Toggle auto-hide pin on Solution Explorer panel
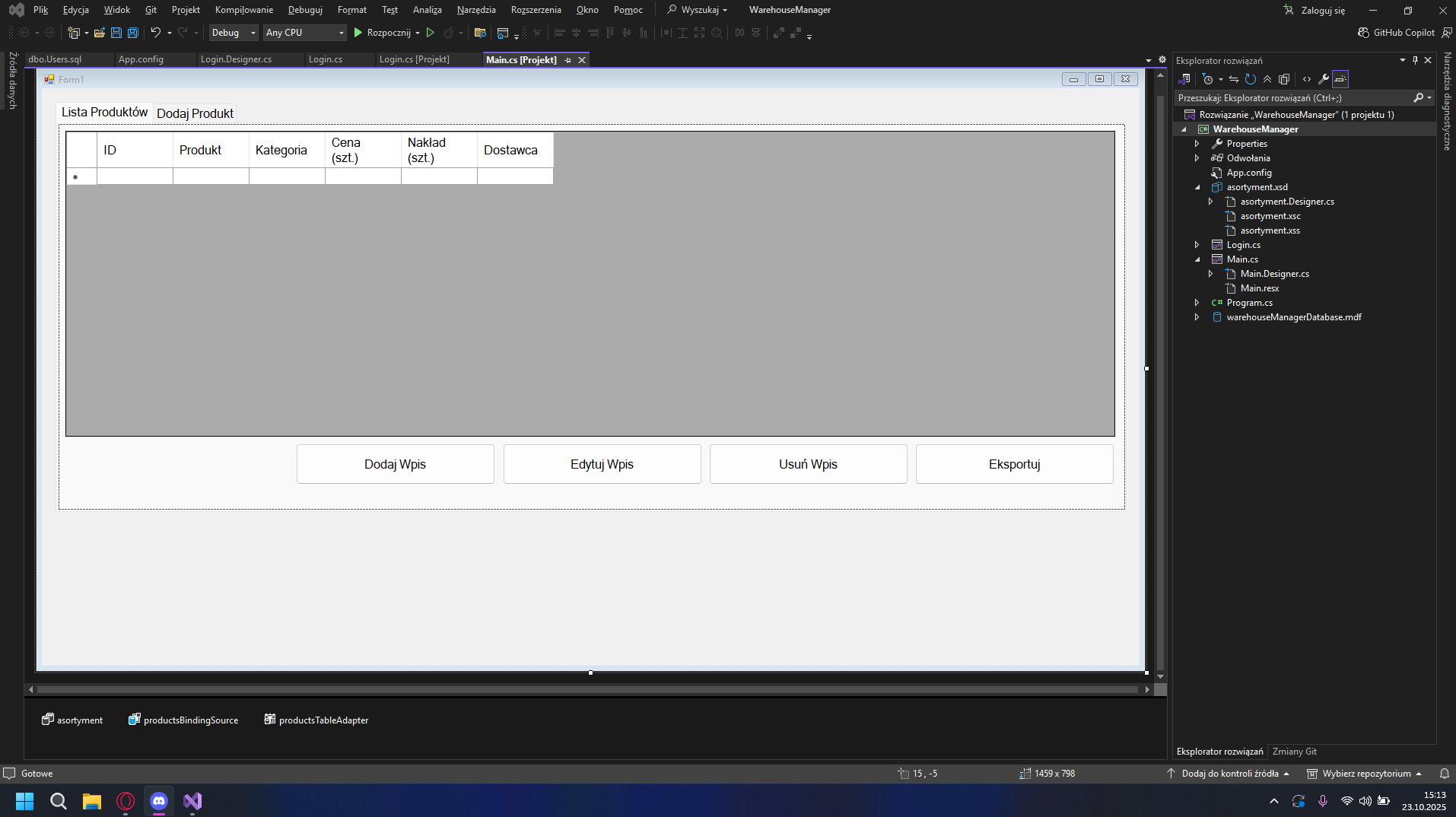Image resolution: width=1456 pixels, height=817 pixels. click(x=1415, y=60)
